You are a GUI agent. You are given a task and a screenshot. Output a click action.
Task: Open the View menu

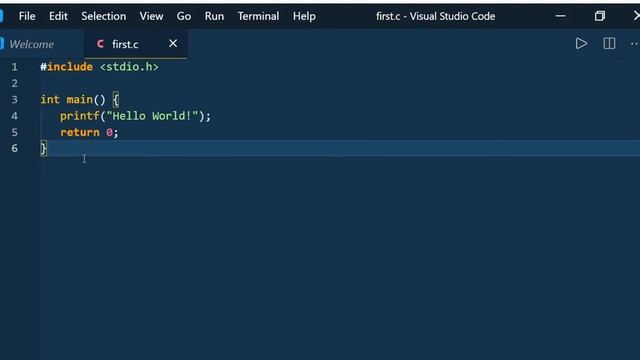(151, 16)
